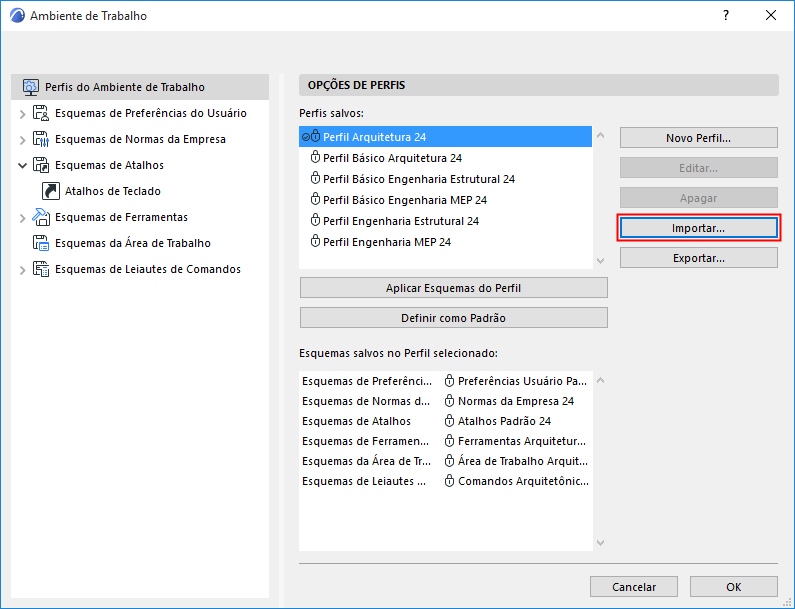Click the Esquemas de Normas da Empresa icon
The width and height of the screenshot is (795, 609).
point(41,139)
